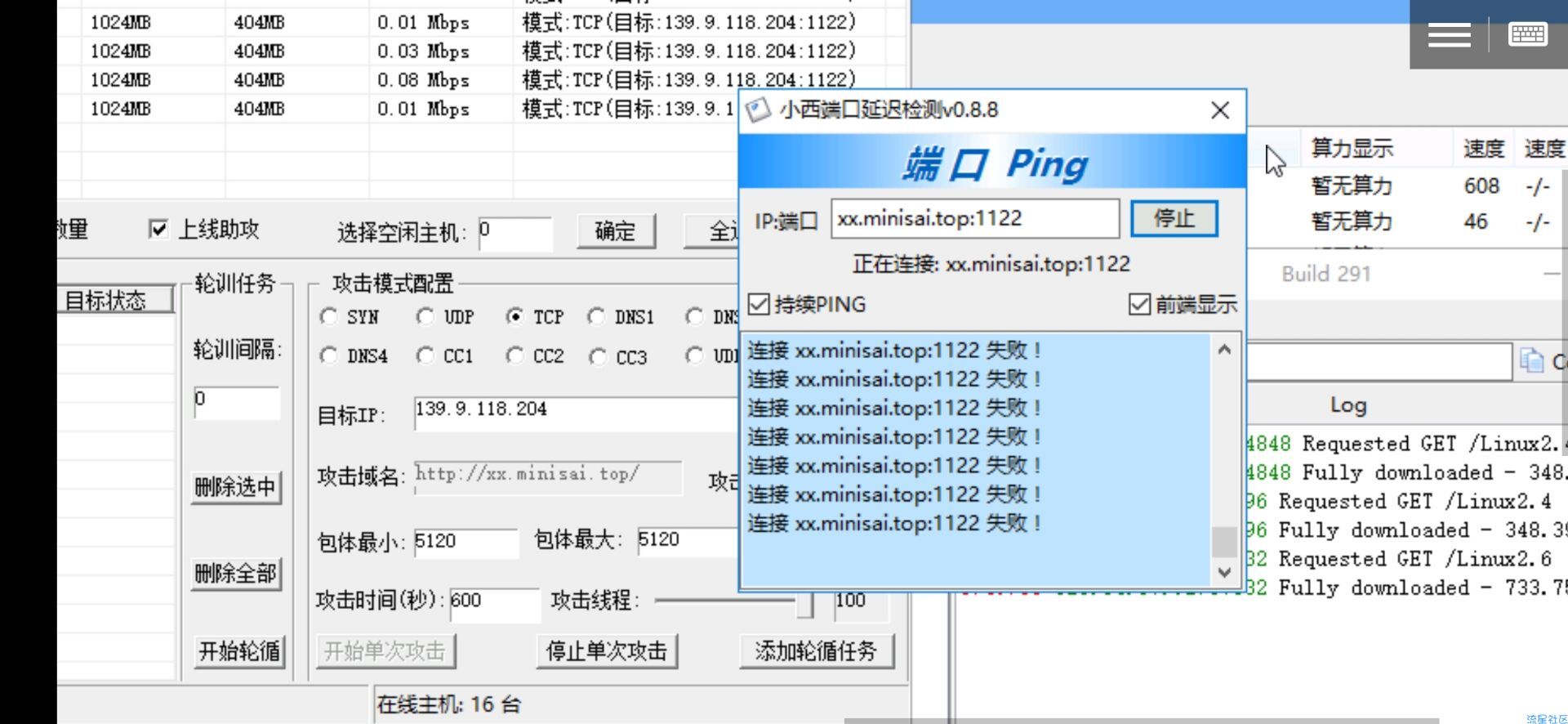Click the Ping log scrollbar thumb
The image size is (1568, 724).
[x=1224, y=541]
